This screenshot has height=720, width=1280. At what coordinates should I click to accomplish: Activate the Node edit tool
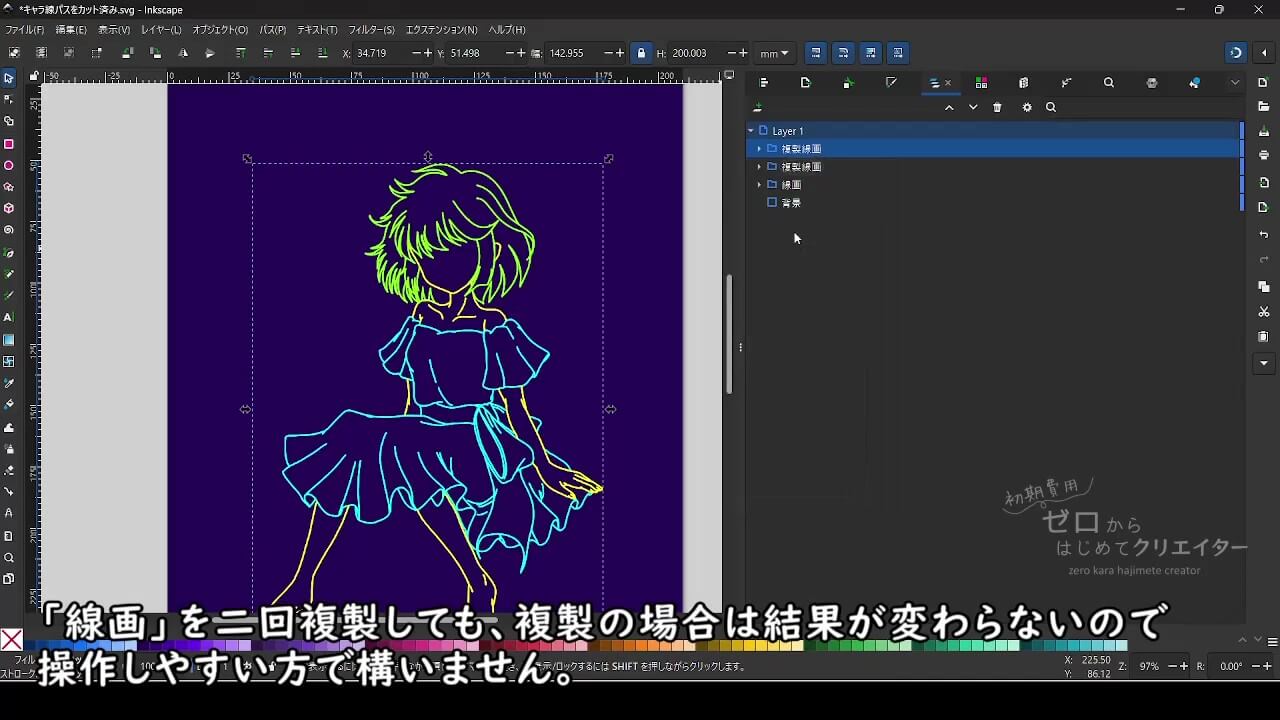9,99
